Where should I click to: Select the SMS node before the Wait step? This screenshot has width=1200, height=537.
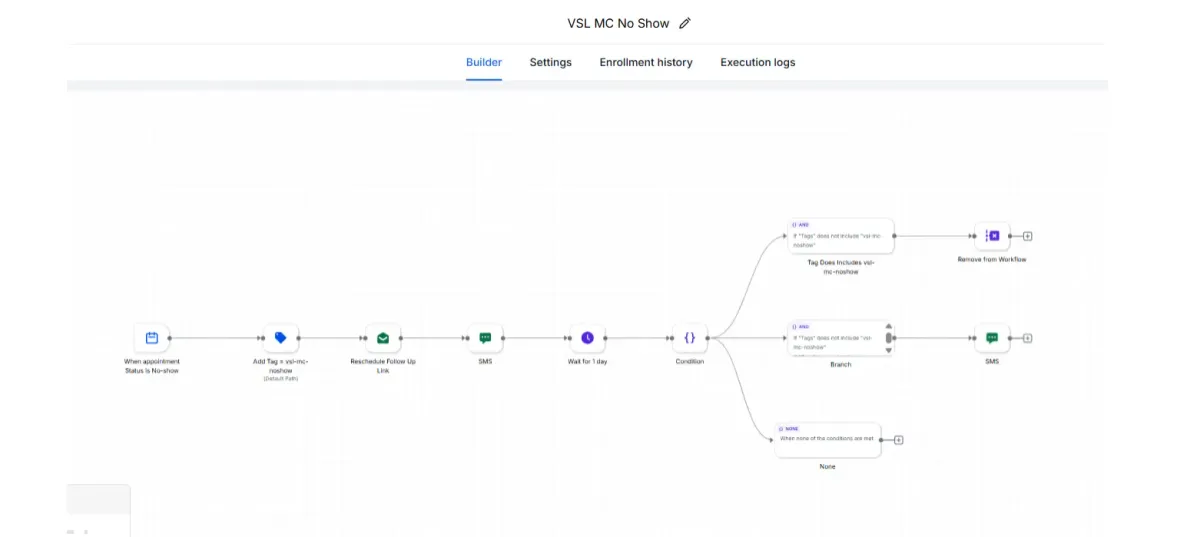pyautogui.click(x=485, y=338)
